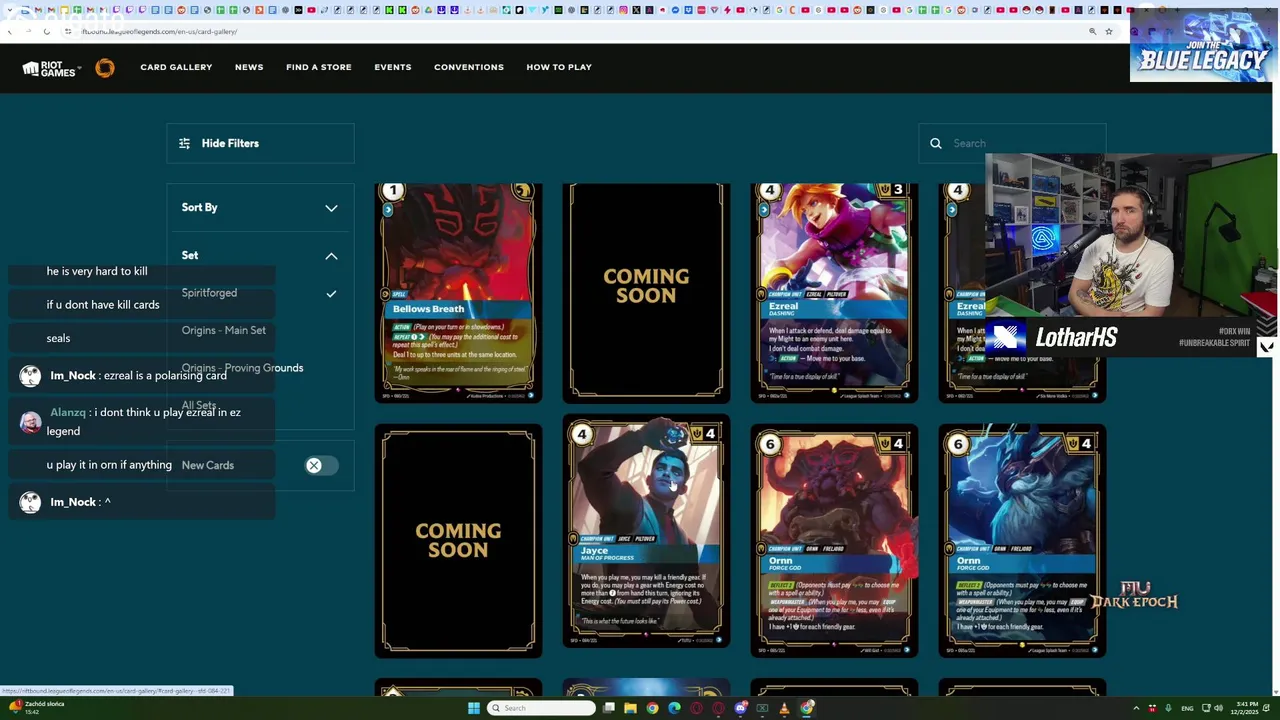Collapse the Set filter section

[331, 256]
